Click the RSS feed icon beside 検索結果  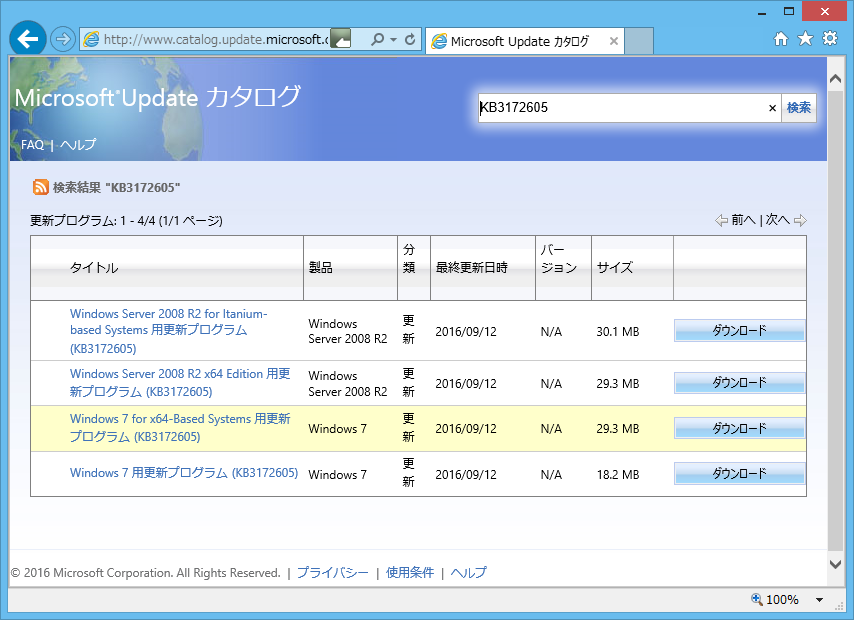(40, 187)
